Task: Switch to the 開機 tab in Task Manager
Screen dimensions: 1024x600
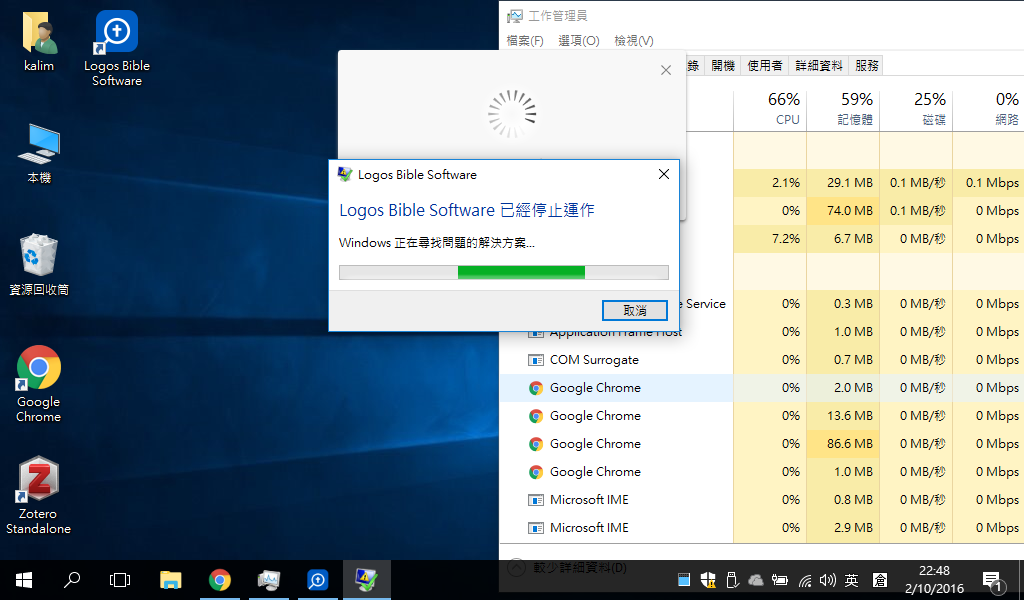Action: tap(723, 65)
